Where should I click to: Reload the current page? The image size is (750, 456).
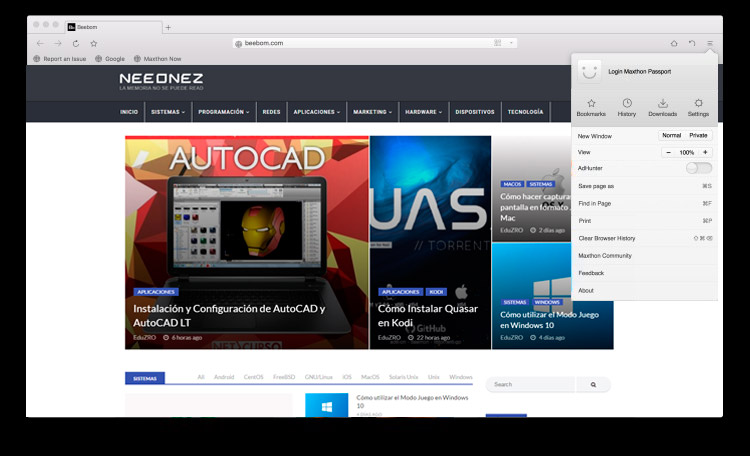pos(76,44)
